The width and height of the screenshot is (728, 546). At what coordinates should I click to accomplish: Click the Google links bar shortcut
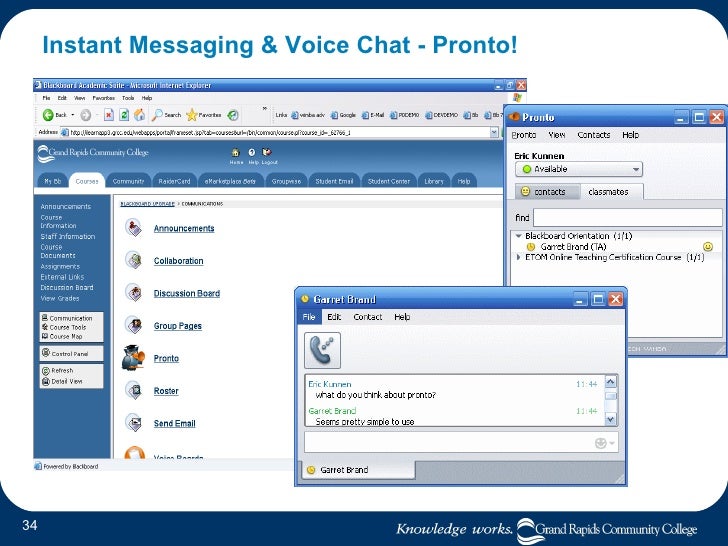pos(344,115)
